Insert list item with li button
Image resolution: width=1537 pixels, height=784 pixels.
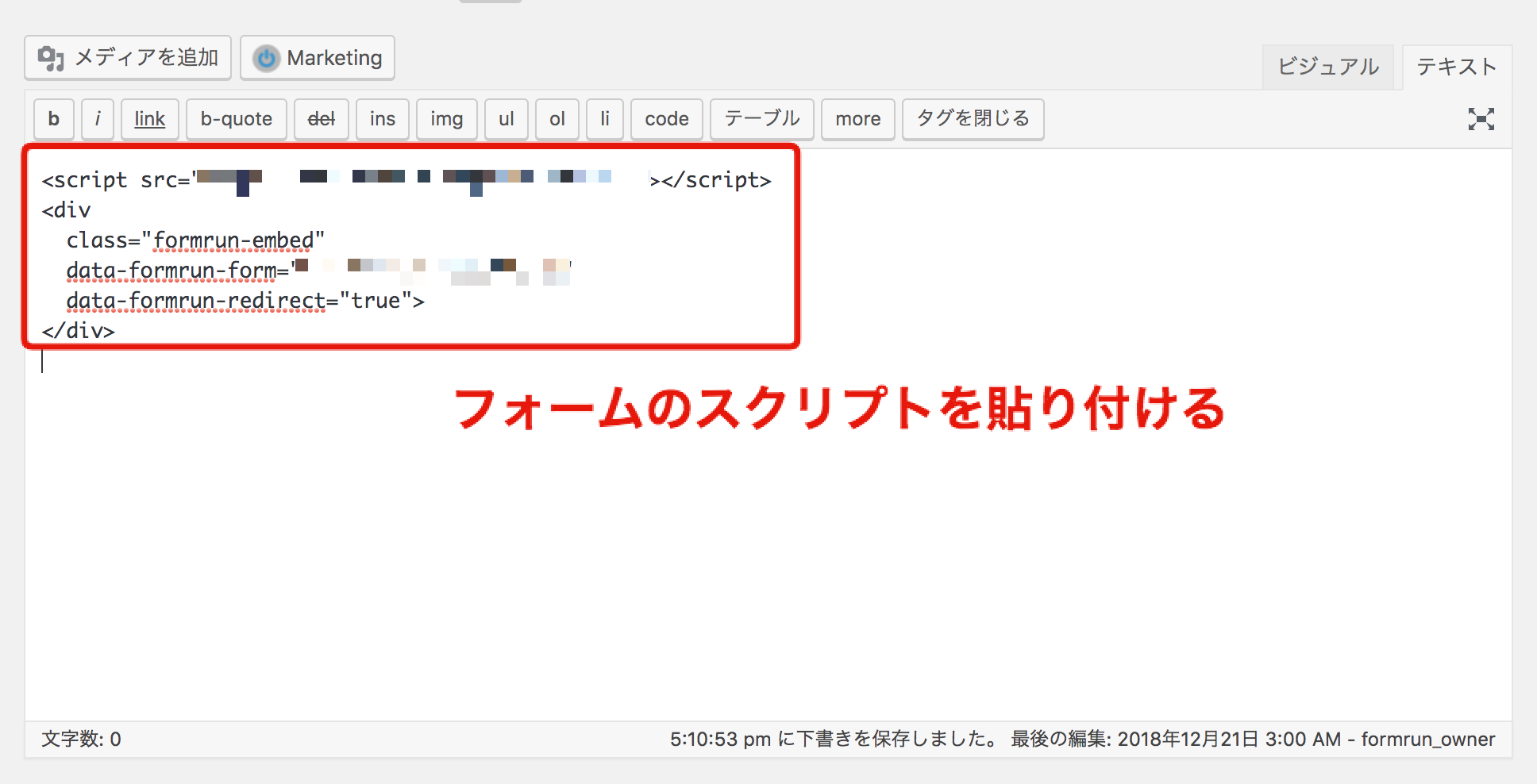tap(605, 119)
